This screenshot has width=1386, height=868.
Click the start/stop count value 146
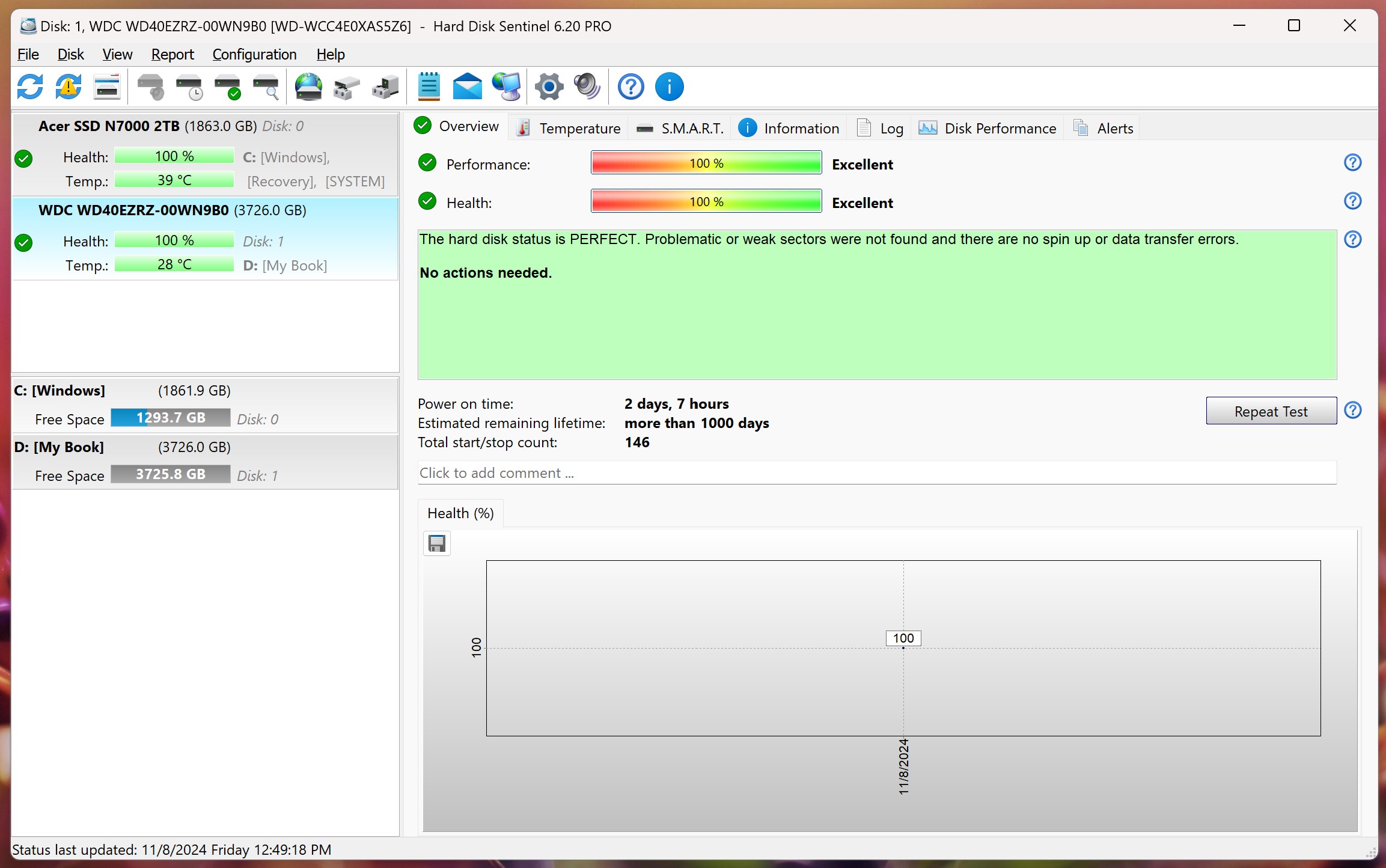[637, 442]
